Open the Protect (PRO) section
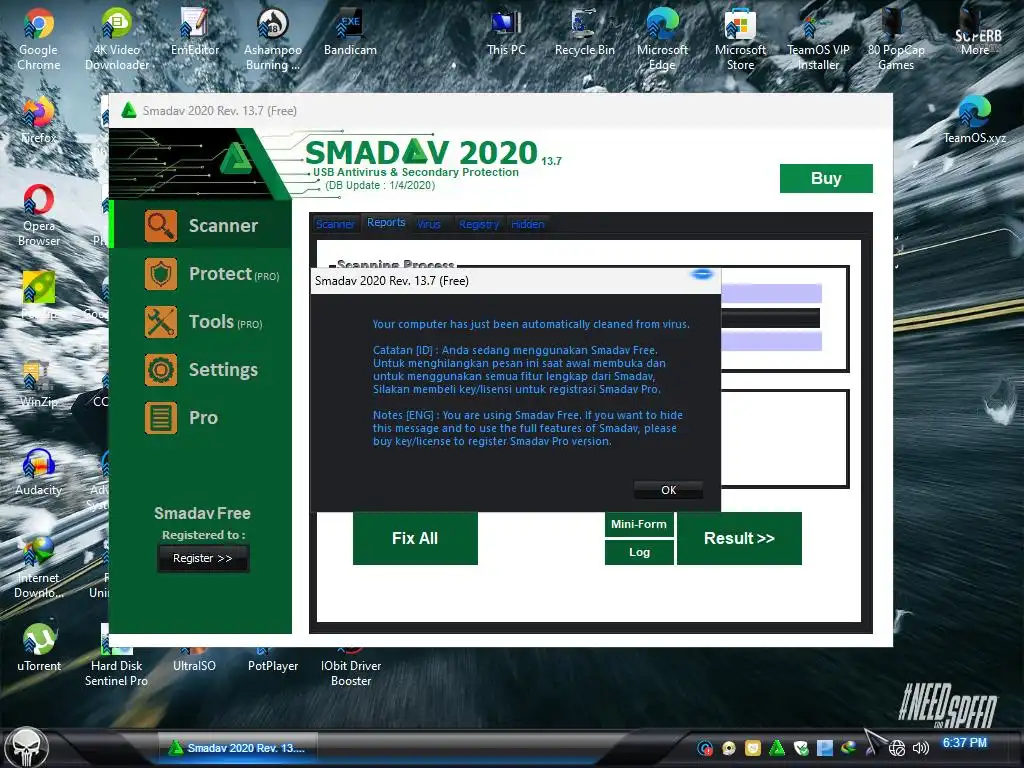The width and height of the screenshot is (1024, 768). point(201,274)
